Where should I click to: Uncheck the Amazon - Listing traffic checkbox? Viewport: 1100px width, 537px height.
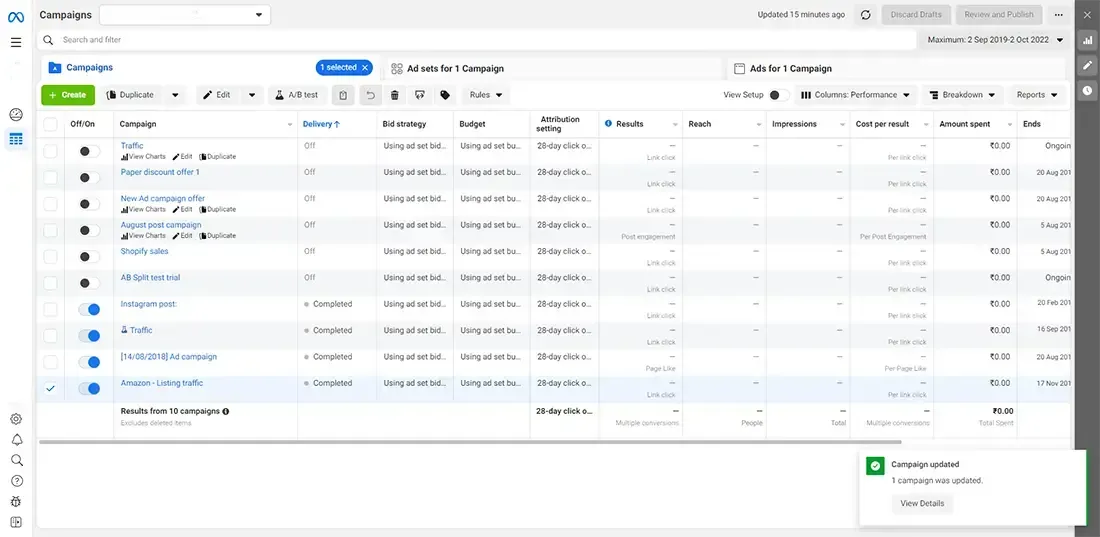pos(50,389)
